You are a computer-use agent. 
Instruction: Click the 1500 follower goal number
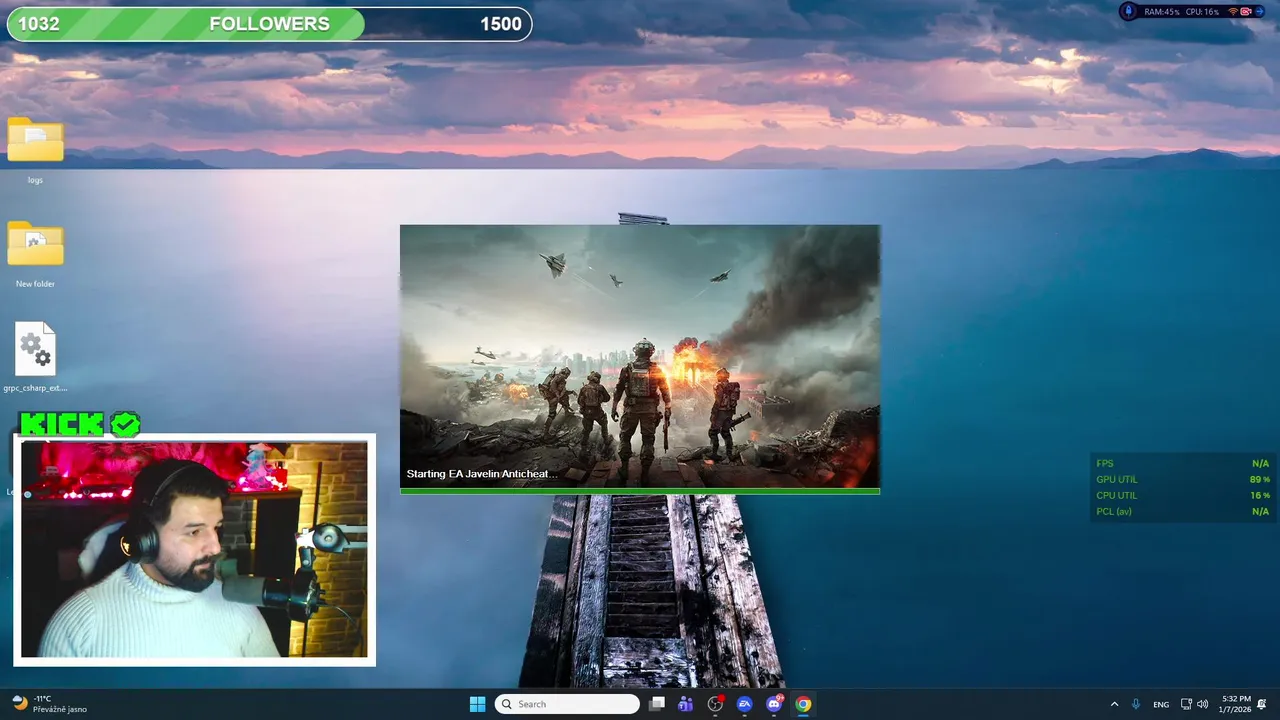[x=501, y=24]
